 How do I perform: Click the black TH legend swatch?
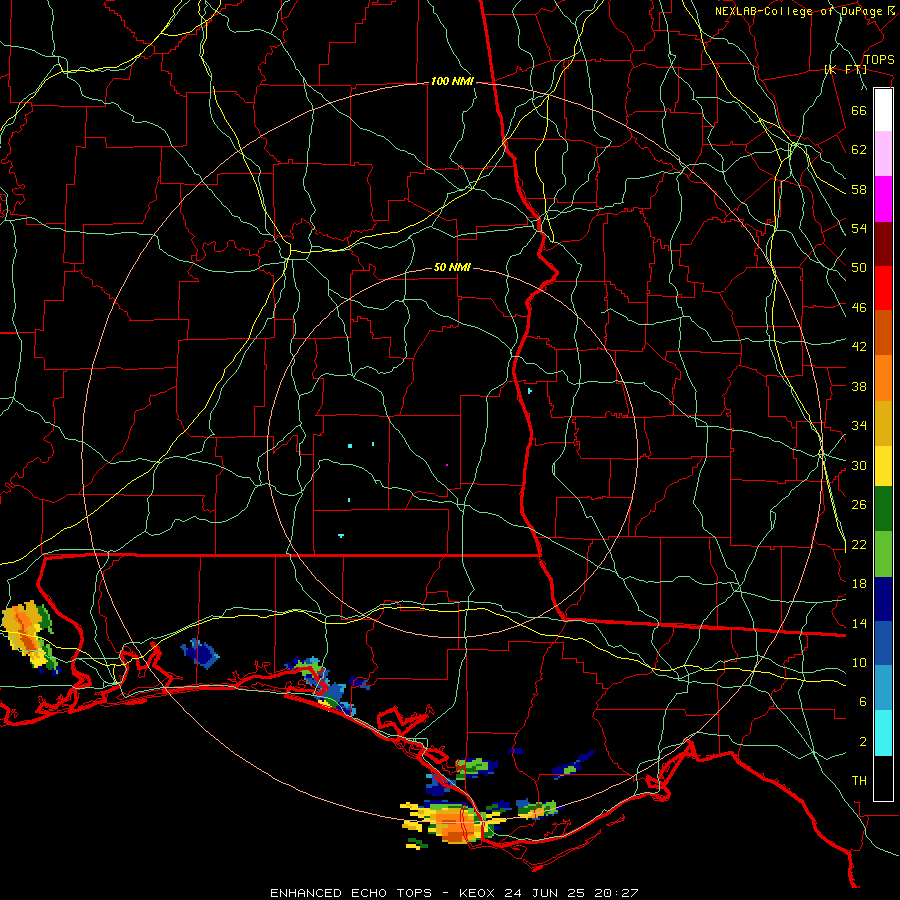coord(883,778)
